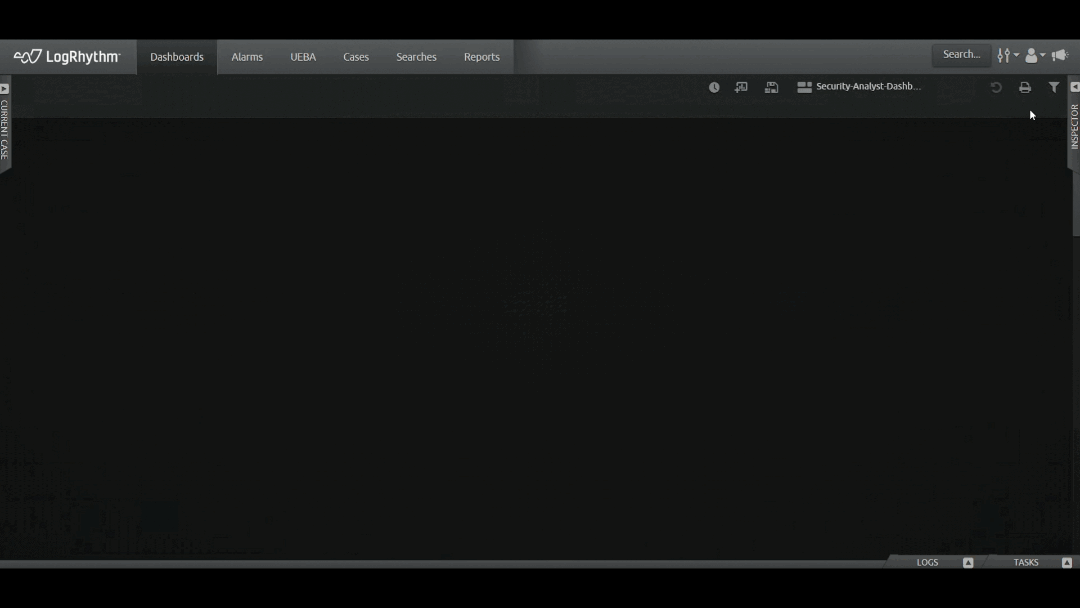This screenshot has height=608, width=1080.
Task: Click the Search box
Action: click(x=961, y=55)
